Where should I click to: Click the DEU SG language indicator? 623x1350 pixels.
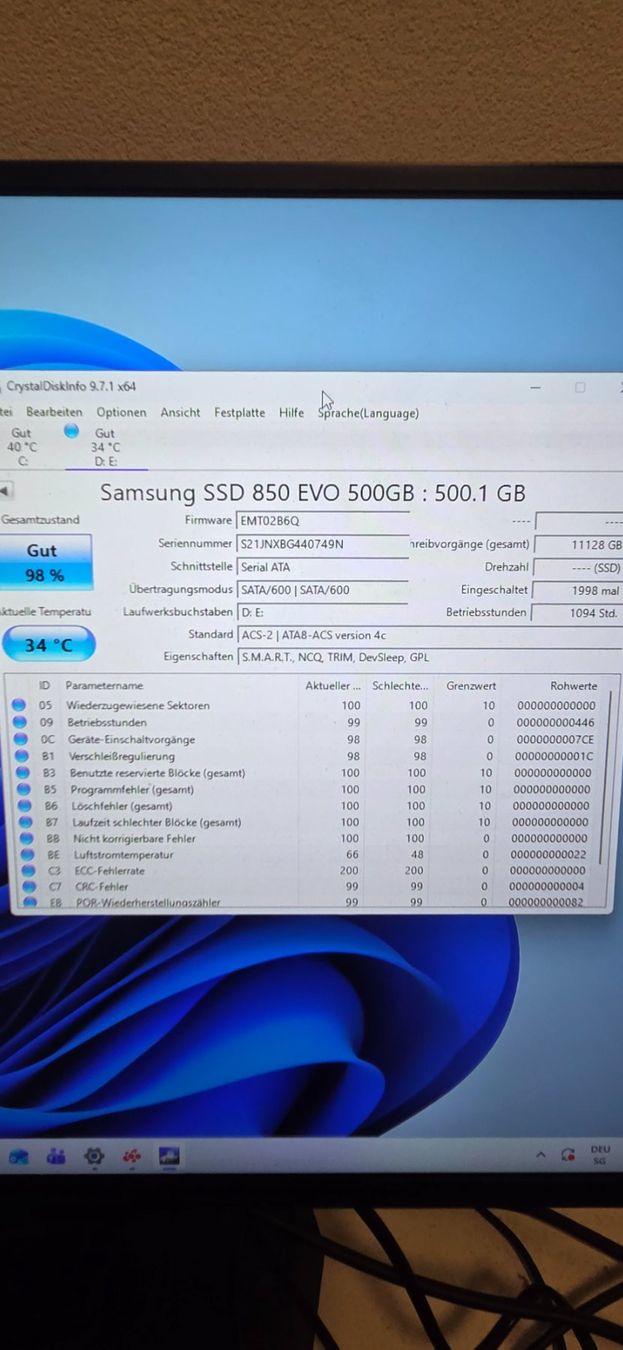point(600,1154)
